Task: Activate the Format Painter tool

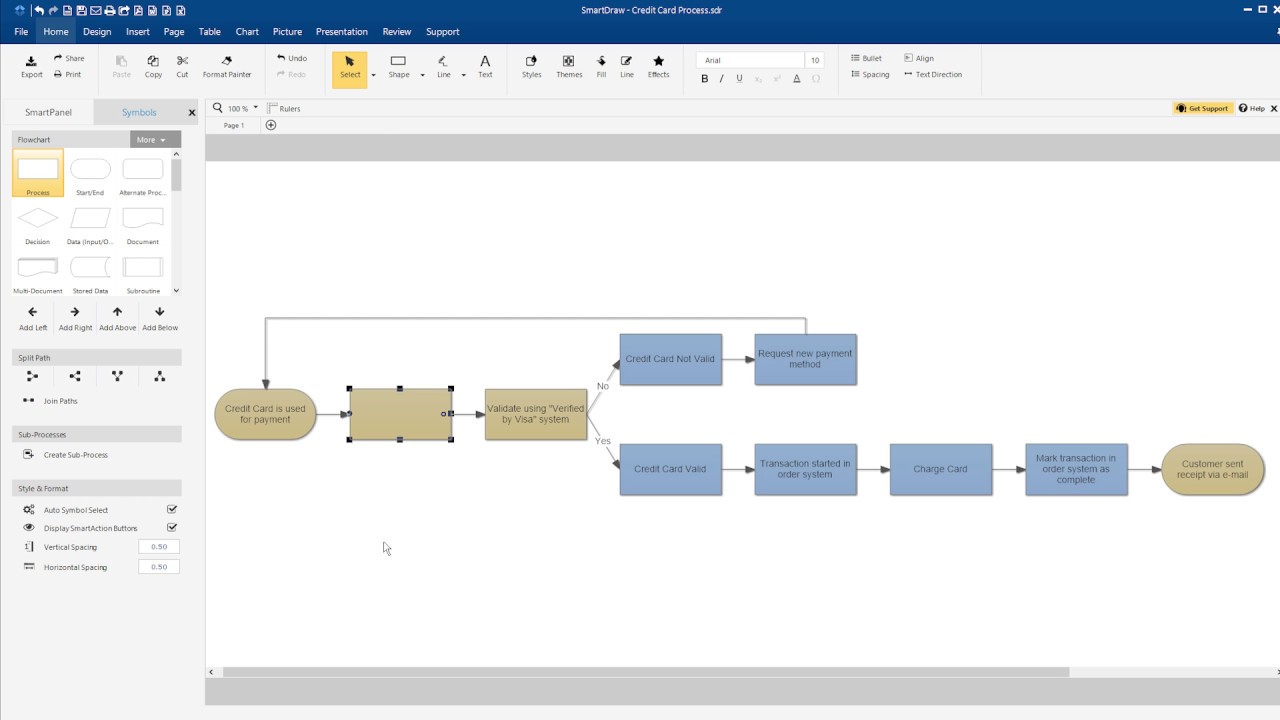Action: point(227,67)
